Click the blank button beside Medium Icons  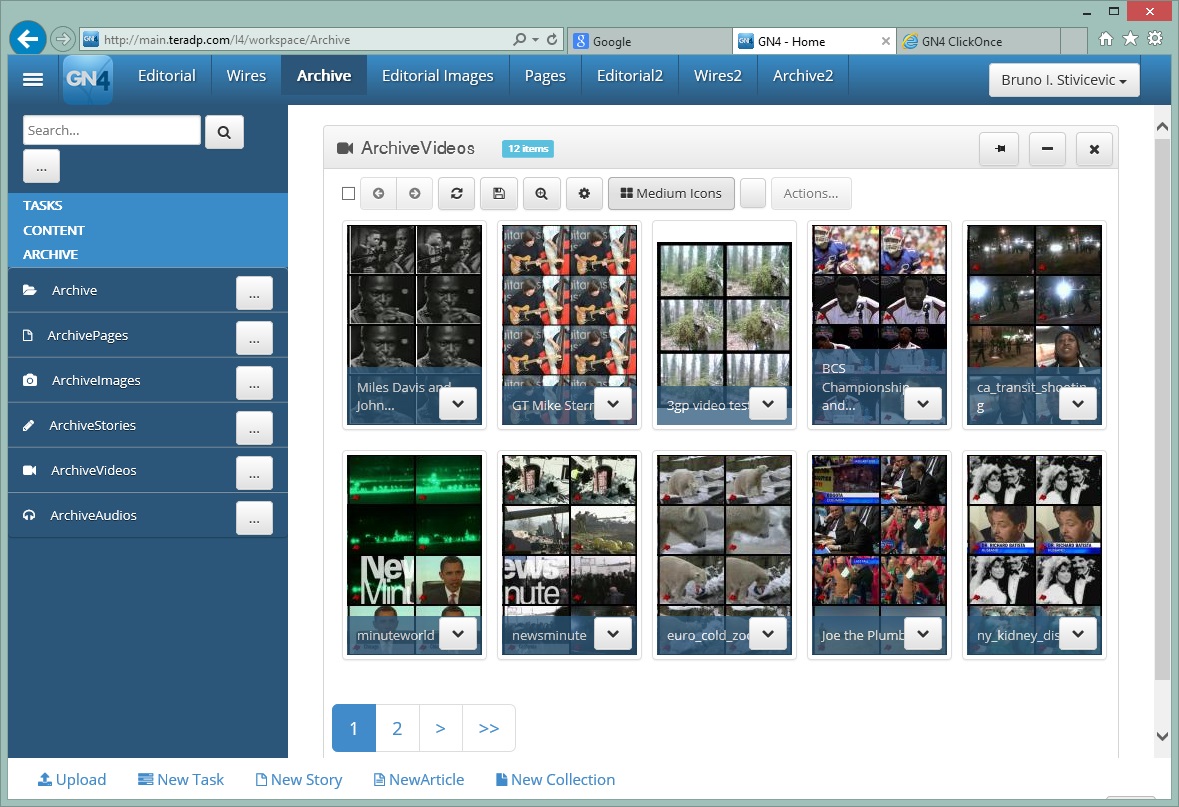click(753, 193)
